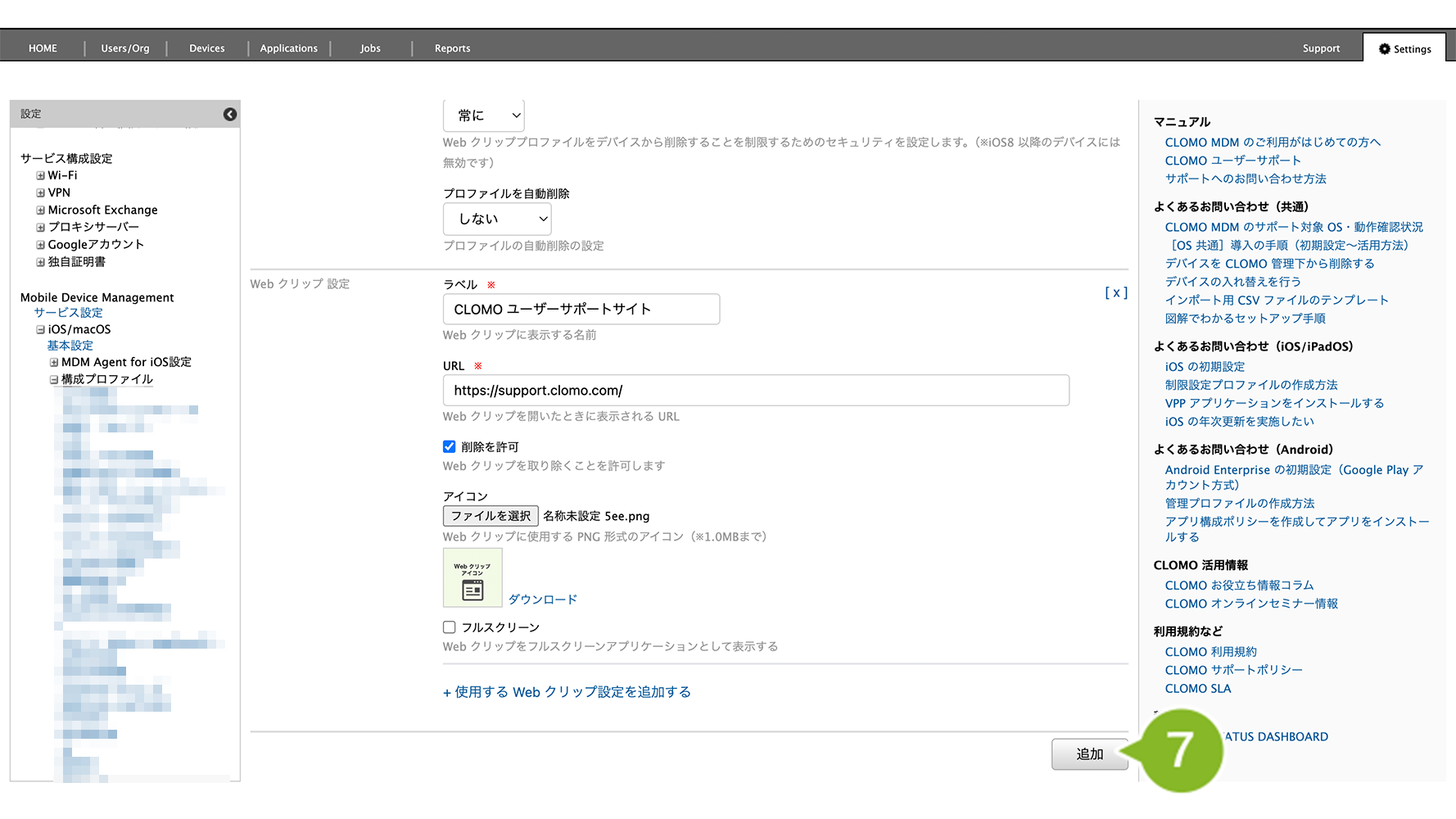Image resolution: width=1456 pixels, height=819 pixels.
Task: Expand the VPN plus icon
Action: (40, 193)
